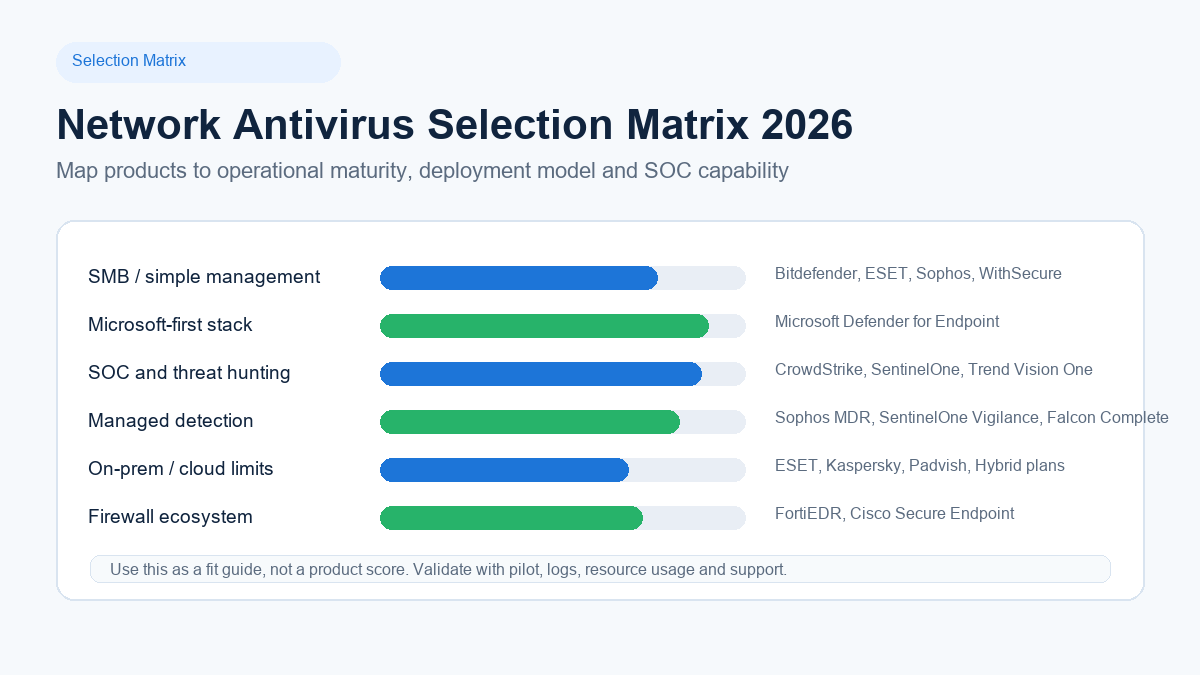Click the Firewall ecosystem label
Image resolution: width=1200 pixels, height=675 pixels.
(x=170, y=517)
